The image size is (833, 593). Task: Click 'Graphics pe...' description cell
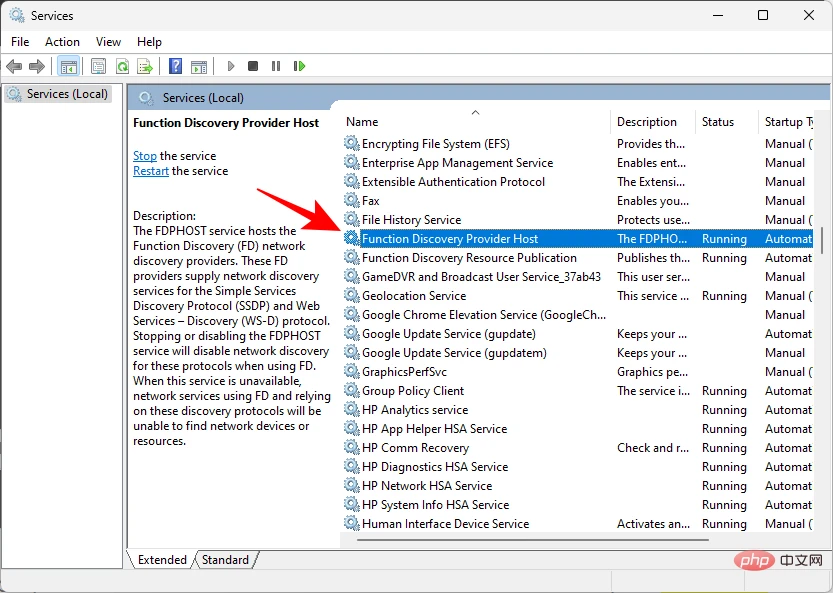point(652,372)
